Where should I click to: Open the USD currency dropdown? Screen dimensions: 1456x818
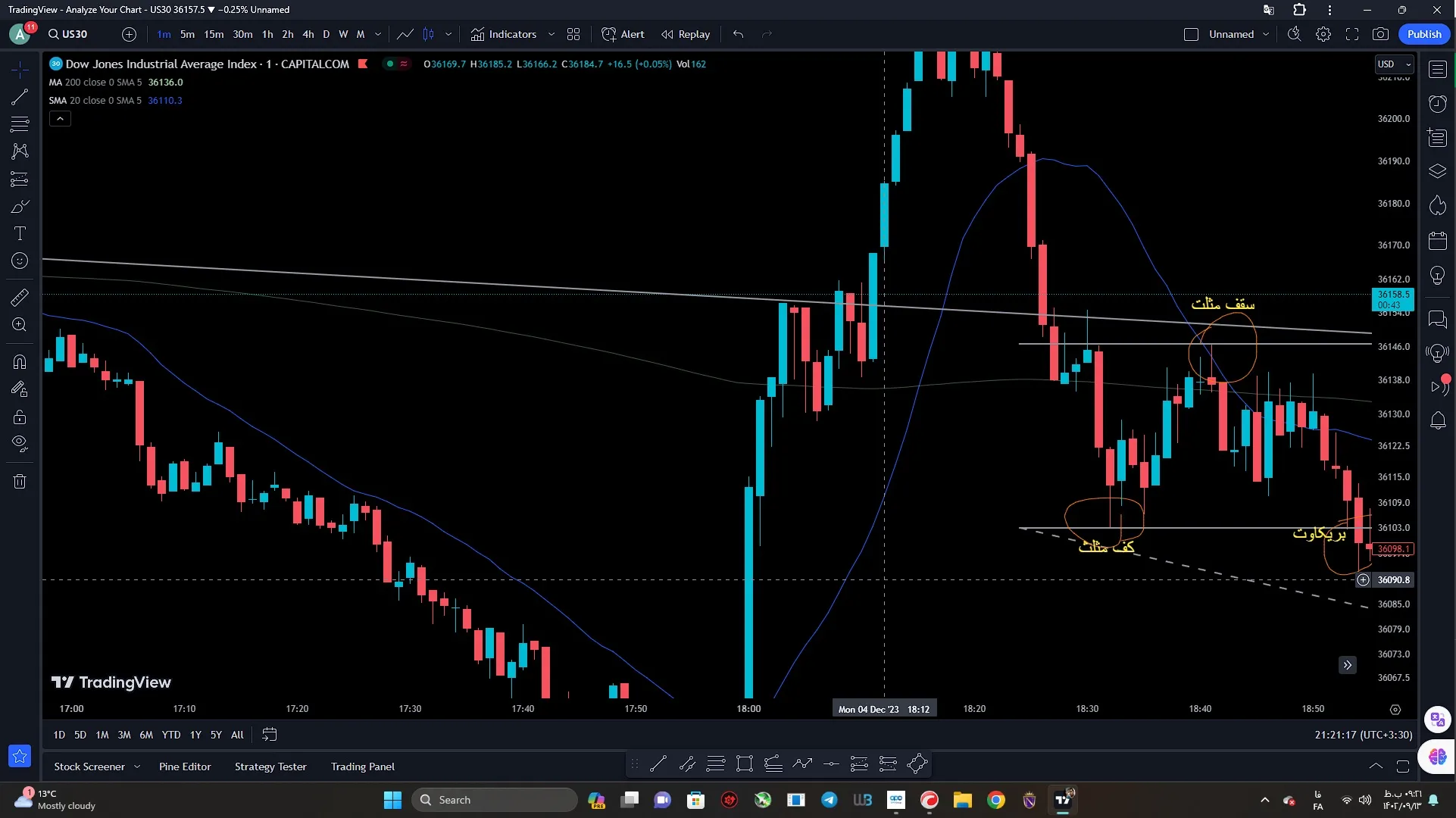[x=1394, y=64]
